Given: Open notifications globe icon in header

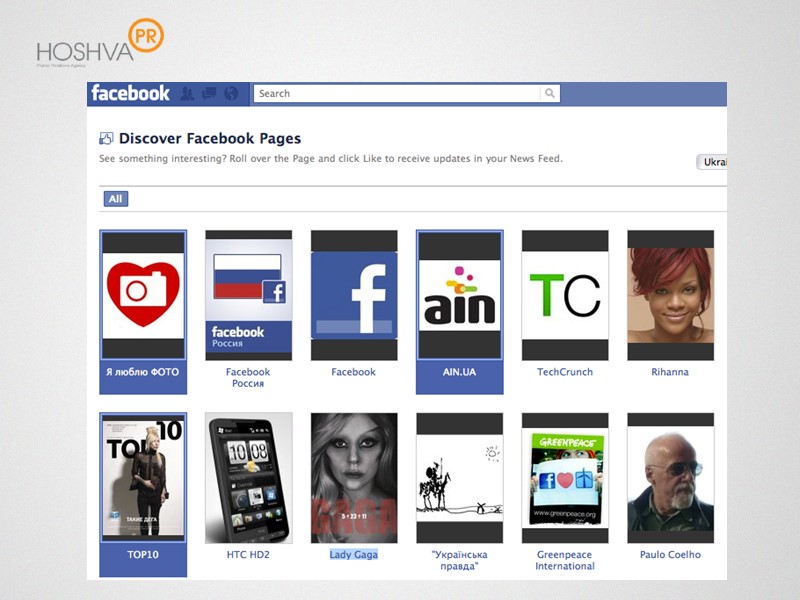Looking at the screenshot, I should 231,94.
